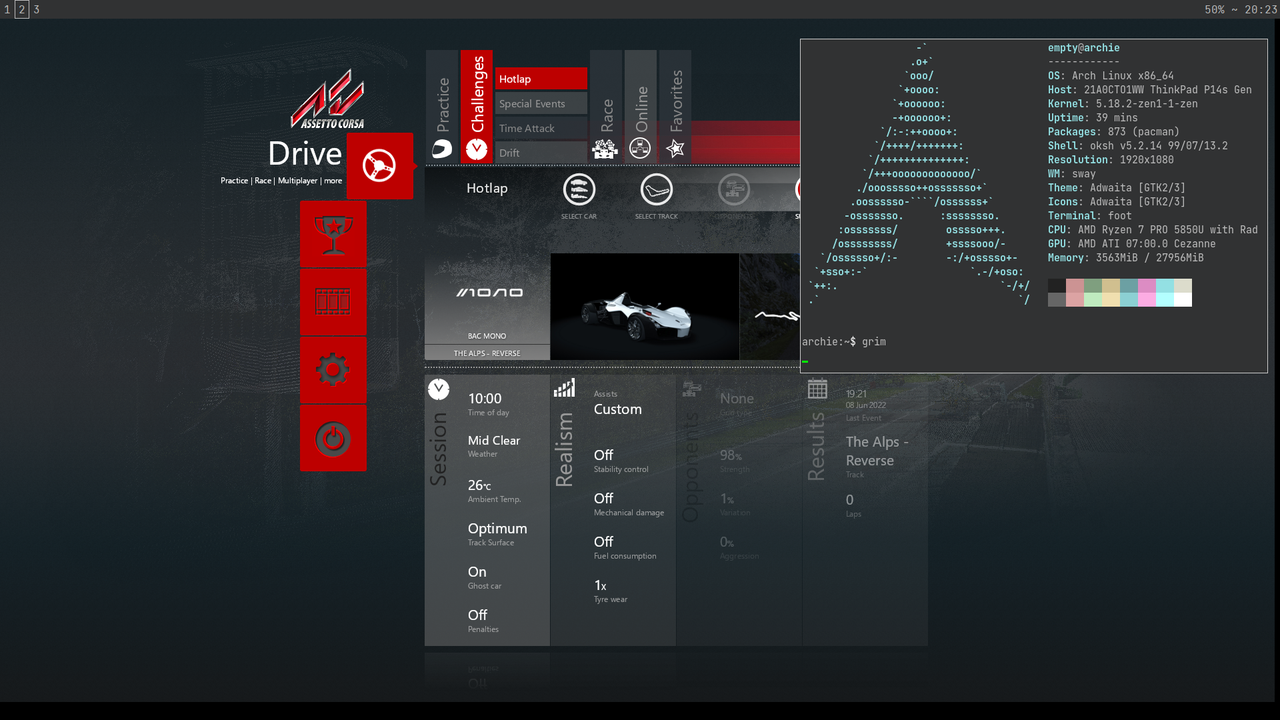Switch to sway workspace 3
Screen dimensions: 1280x720
(37, 9)
